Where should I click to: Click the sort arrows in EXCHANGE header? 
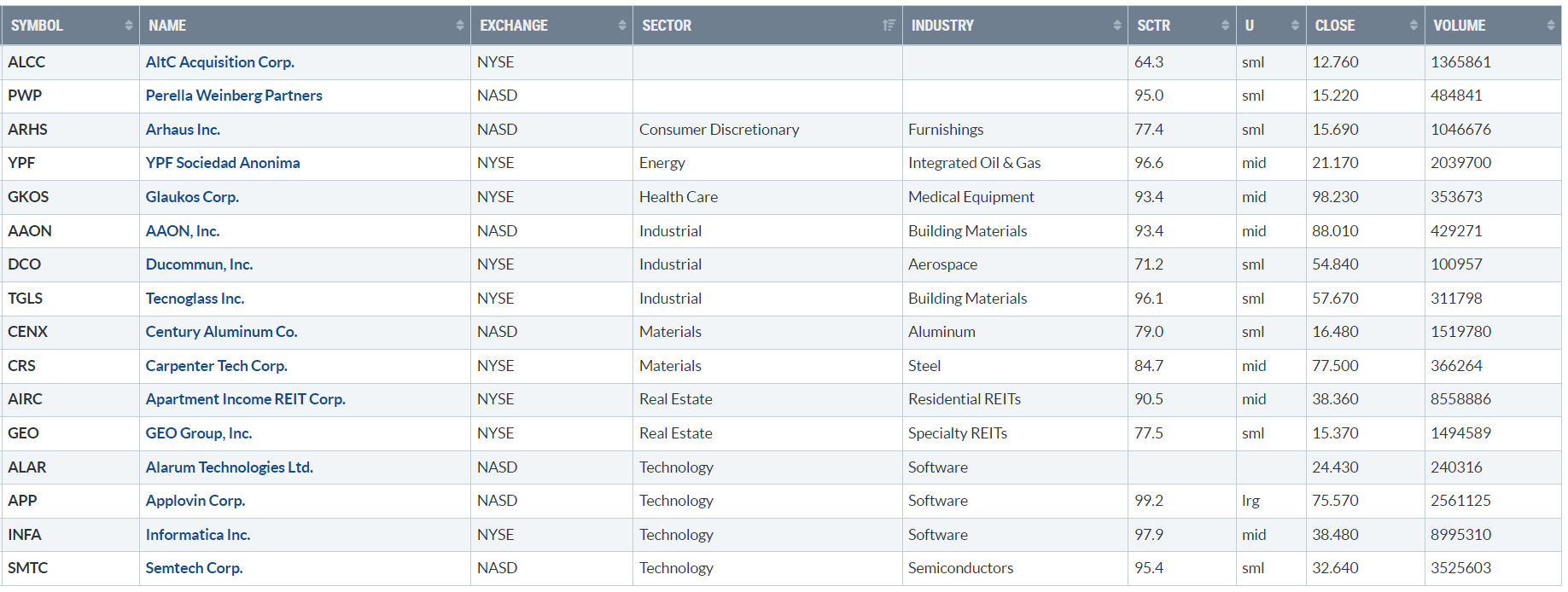pos(622,26)
